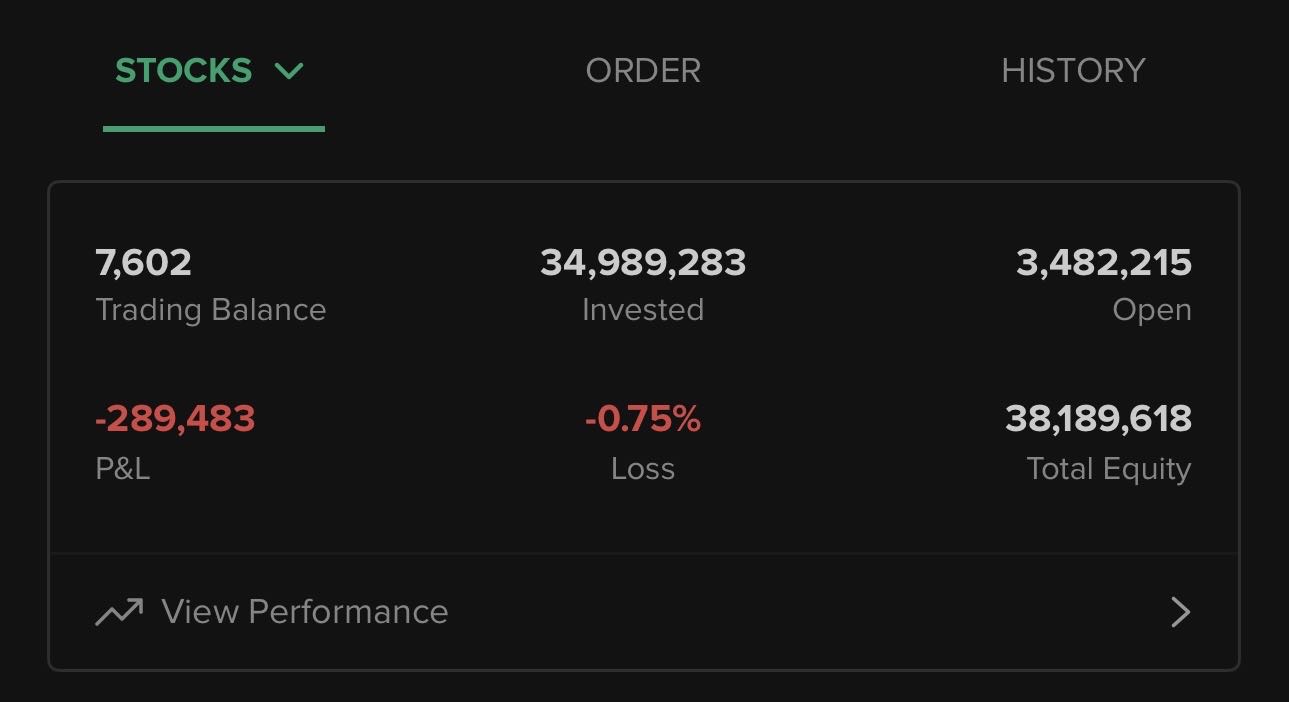Click the Total Equity label

point(1109,470)
